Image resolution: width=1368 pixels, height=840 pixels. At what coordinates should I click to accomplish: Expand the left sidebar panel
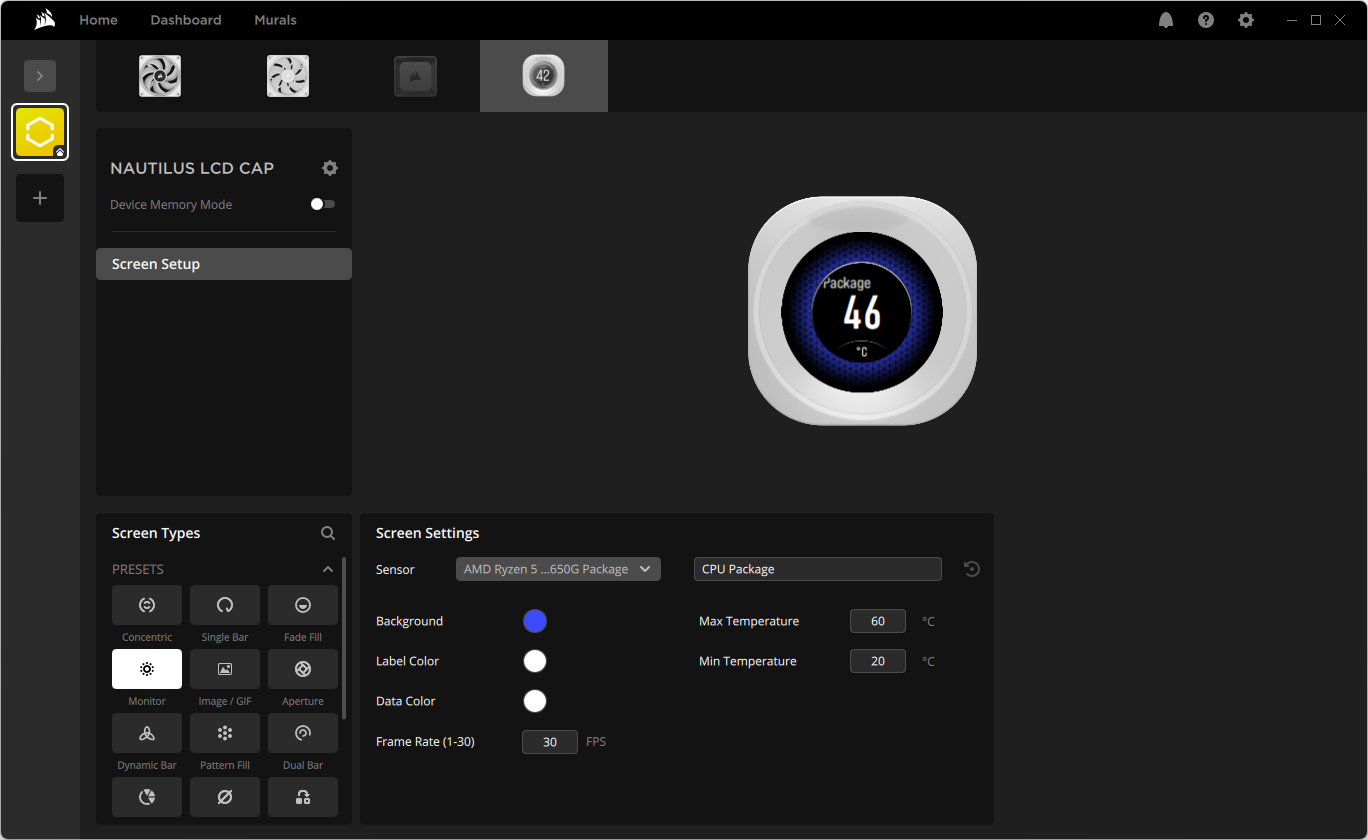[x=40, y=76]
